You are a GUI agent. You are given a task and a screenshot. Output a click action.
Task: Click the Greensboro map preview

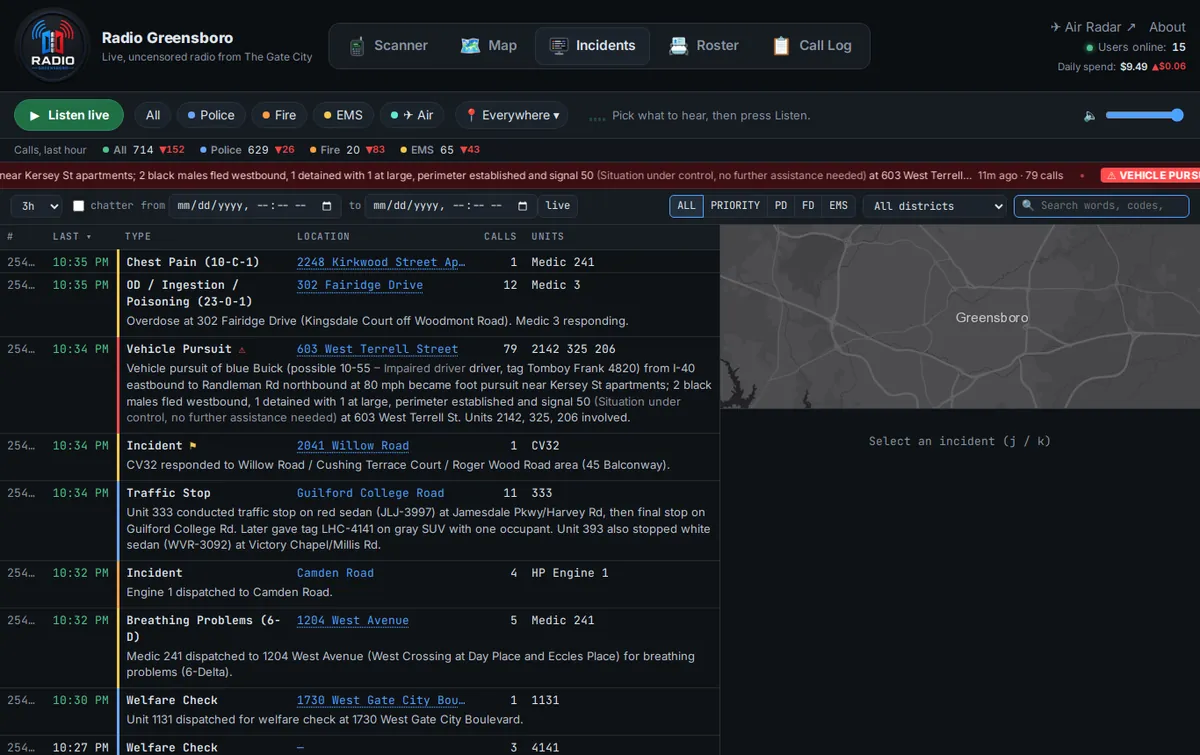tap(960, 317)
